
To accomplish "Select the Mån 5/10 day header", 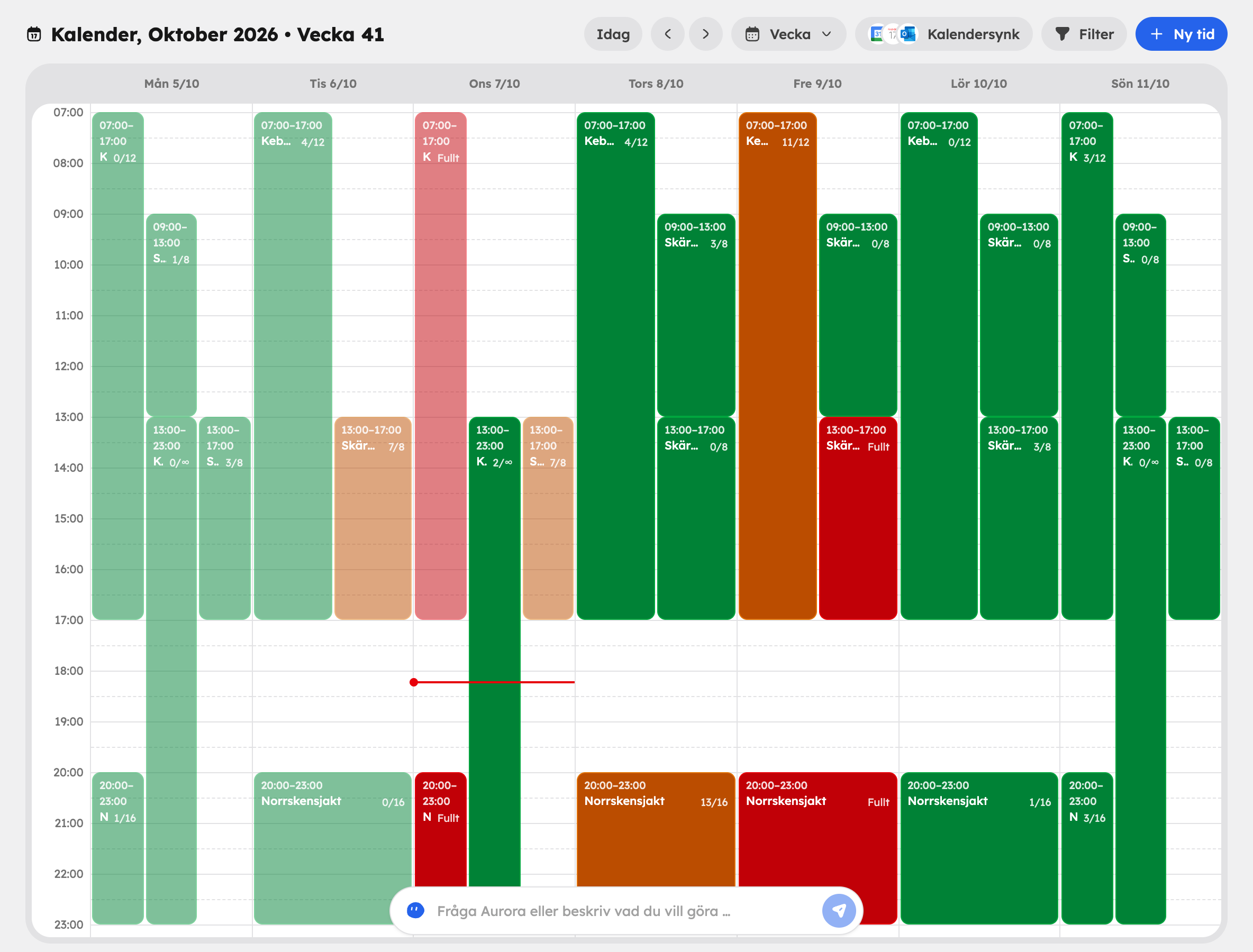I will [x=171, y=84].
